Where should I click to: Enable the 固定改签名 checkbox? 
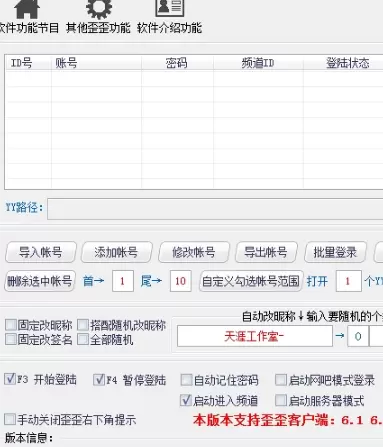pos(11,339)
